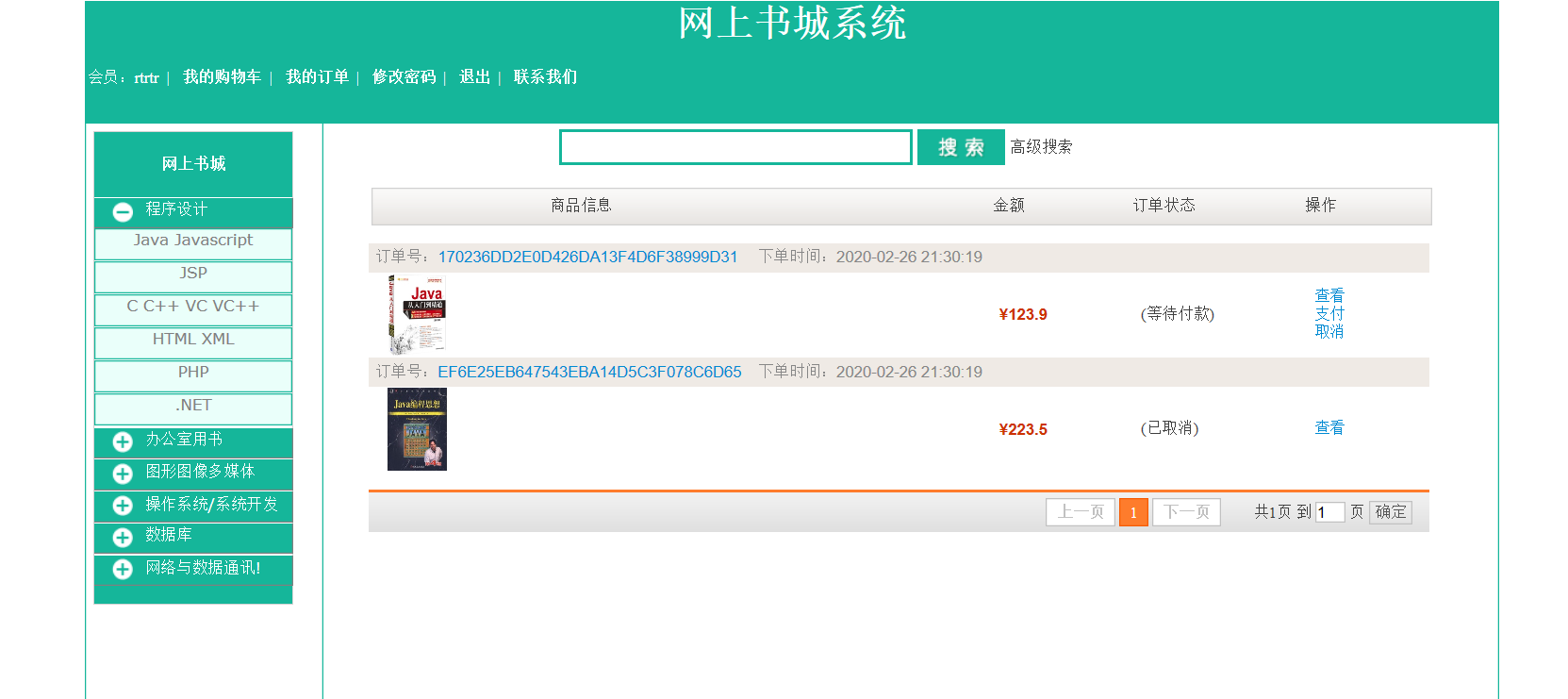Expand the 数据库 category plus icon
The image size is (1568, 699).
(123, 538)
